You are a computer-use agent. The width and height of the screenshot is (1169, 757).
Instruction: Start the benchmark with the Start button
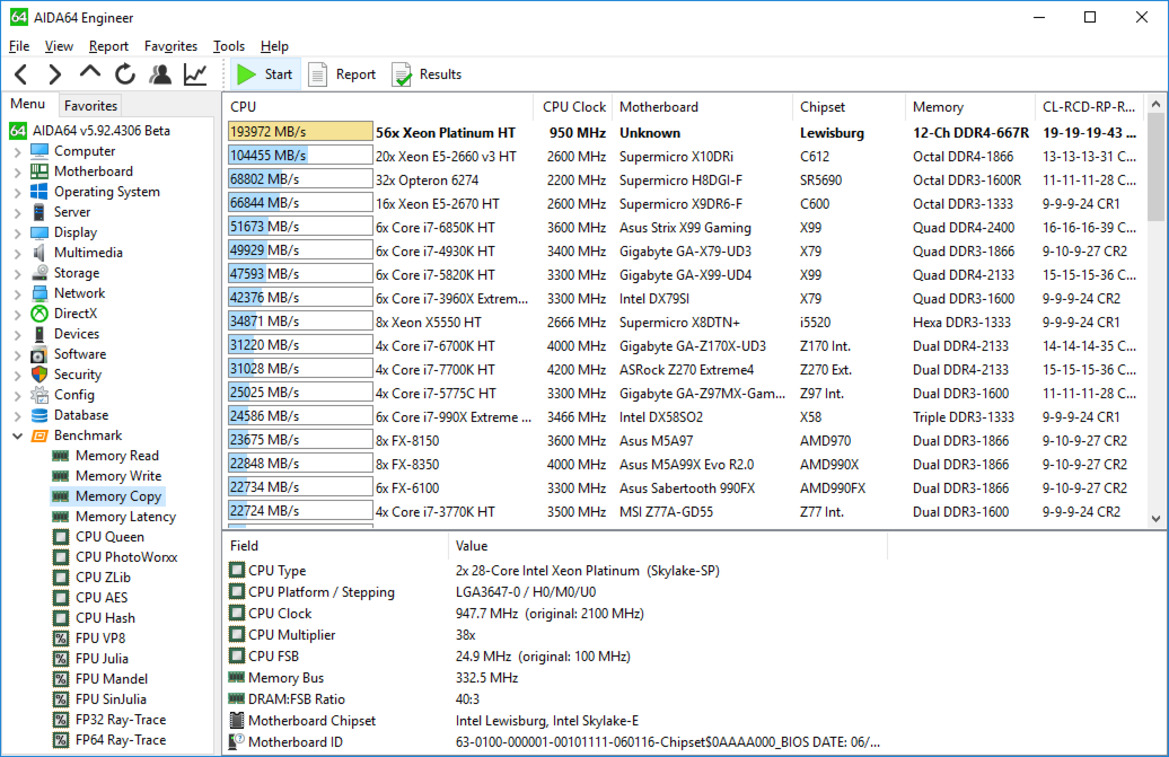(x=265, y=74)
